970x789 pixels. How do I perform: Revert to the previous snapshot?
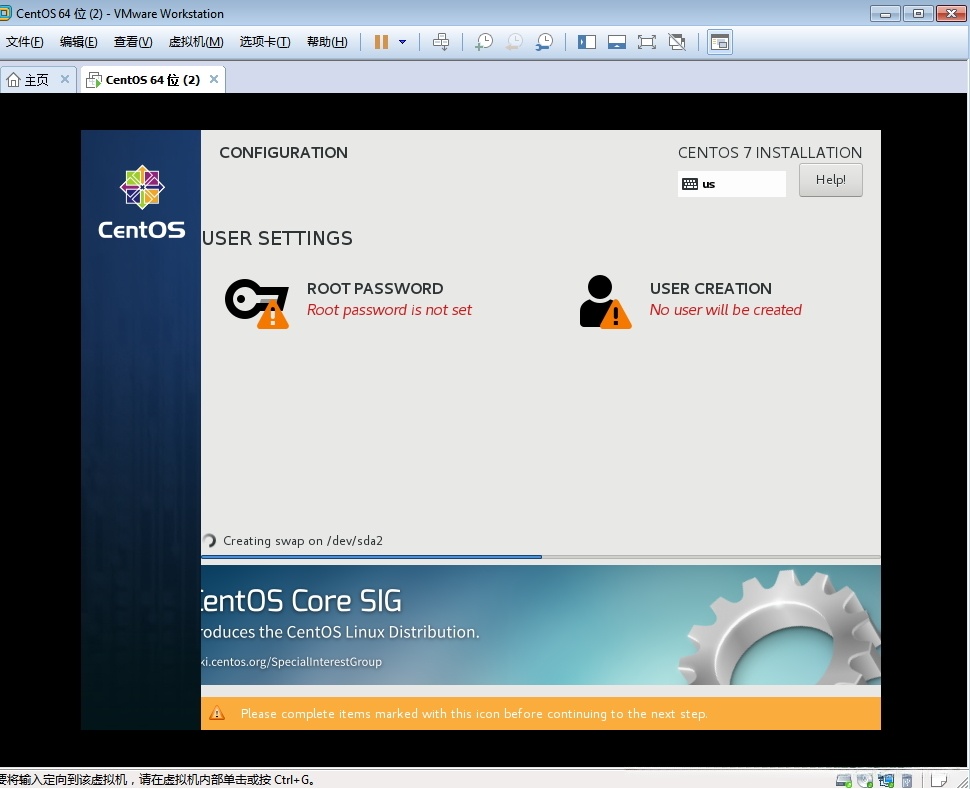click(514, 42)
